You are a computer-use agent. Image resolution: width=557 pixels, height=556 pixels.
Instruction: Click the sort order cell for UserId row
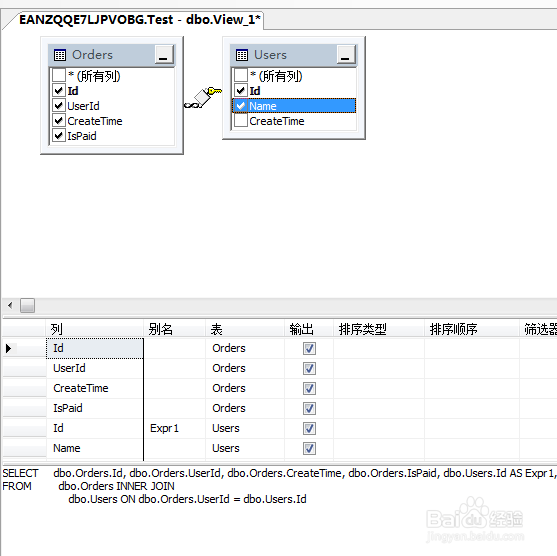tap(472, 368)
